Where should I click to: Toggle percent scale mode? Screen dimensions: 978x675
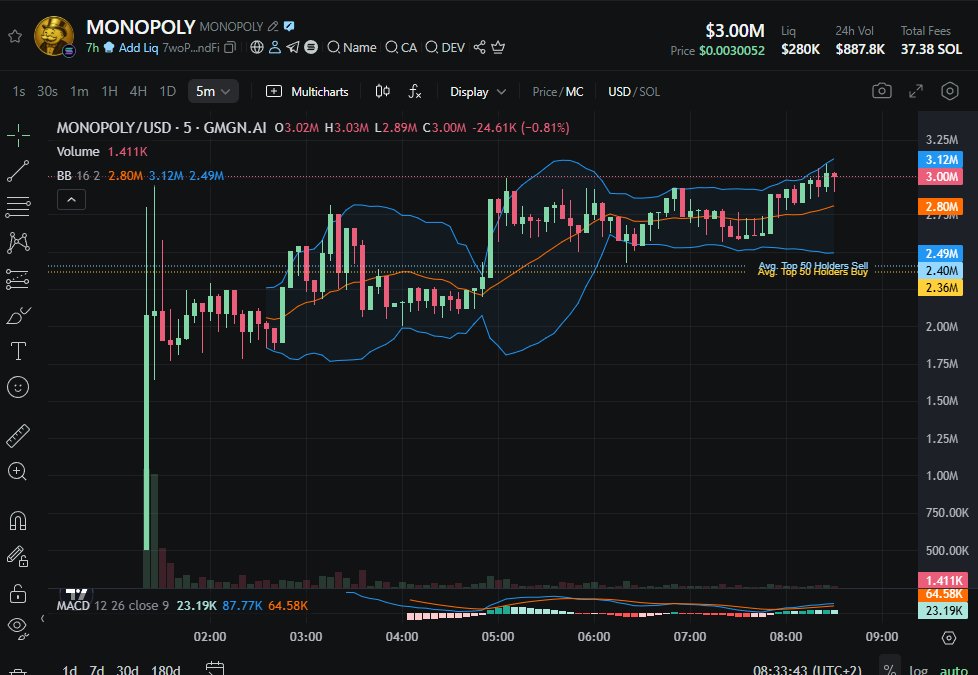point(890,669)
